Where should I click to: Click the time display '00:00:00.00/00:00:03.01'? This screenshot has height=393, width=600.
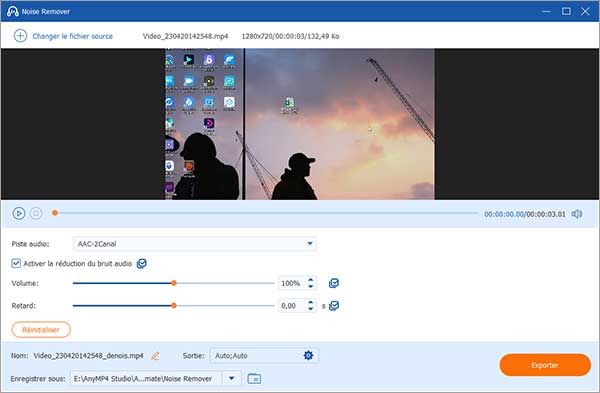pos(525,214)
